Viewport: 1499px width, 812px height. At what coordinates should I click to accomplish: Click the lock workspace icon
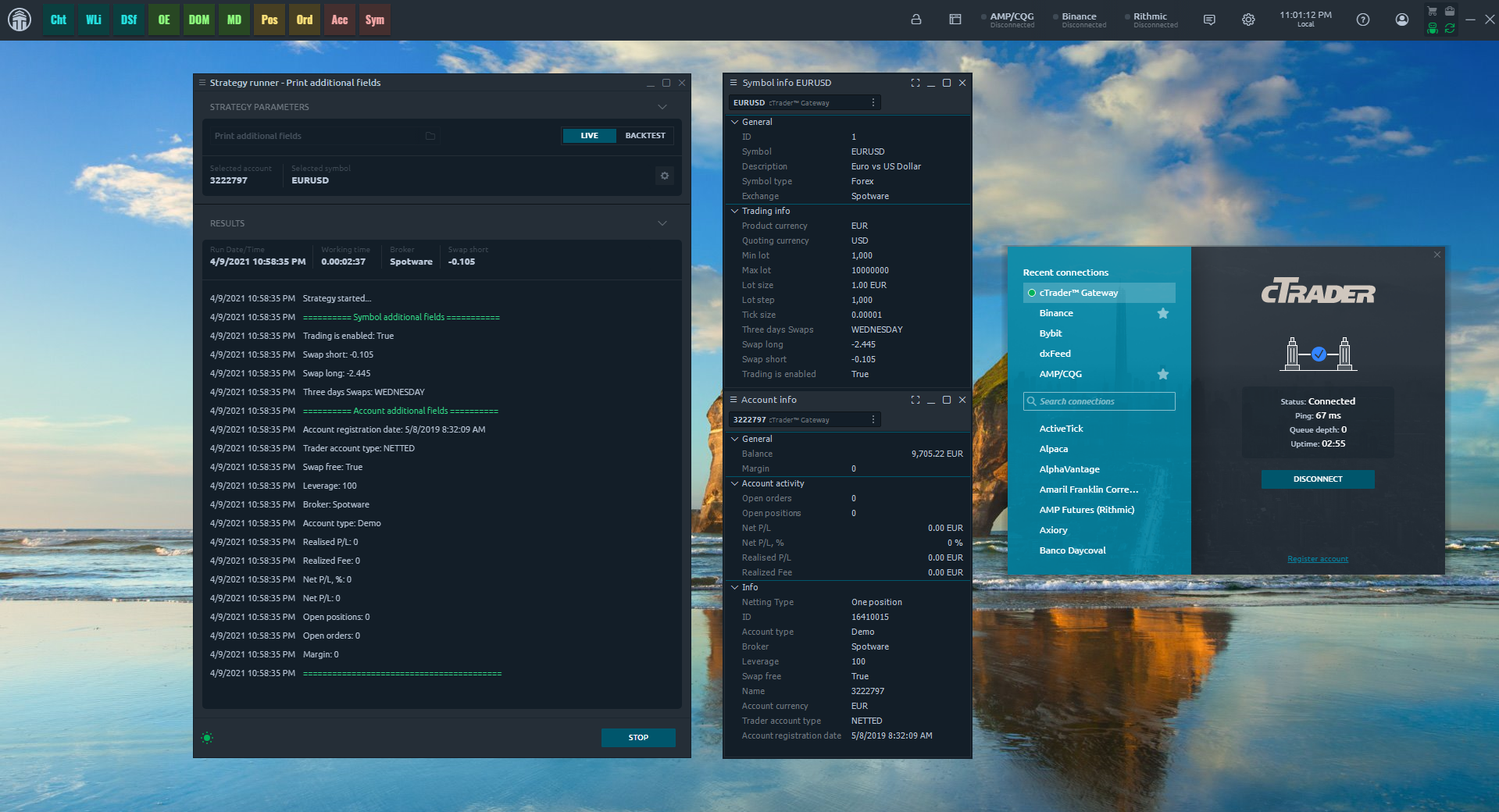click(915, 20)
